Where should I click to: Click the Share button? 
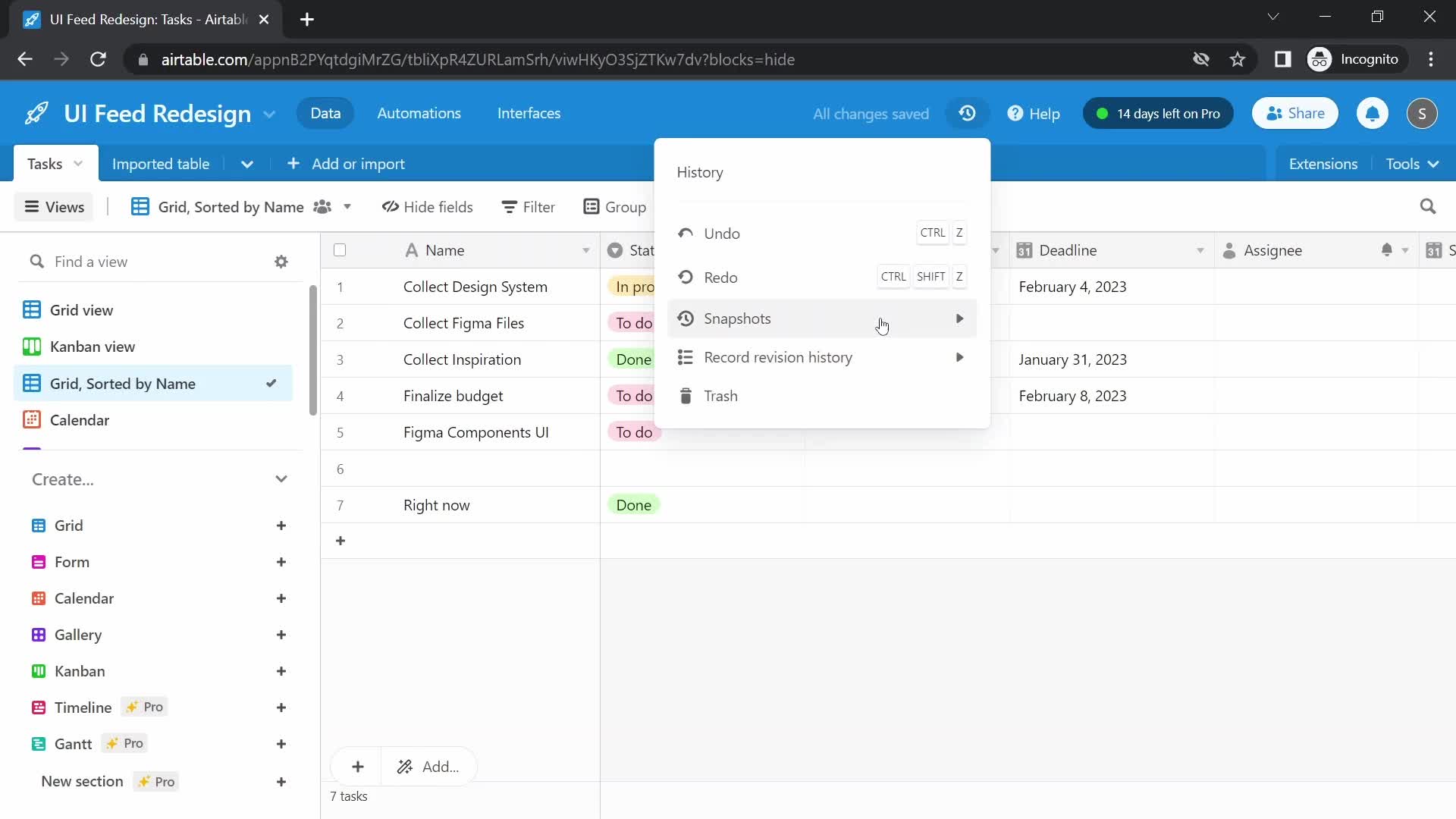point(1296,113)
